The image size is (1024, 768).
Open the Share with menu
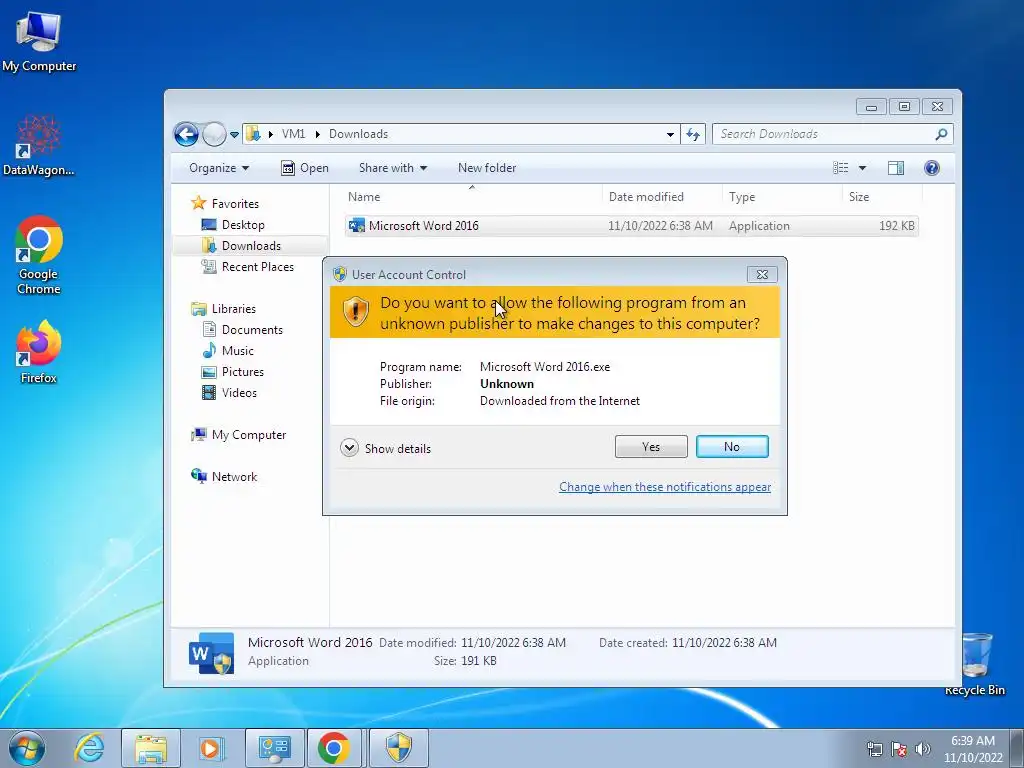[392, 168]
